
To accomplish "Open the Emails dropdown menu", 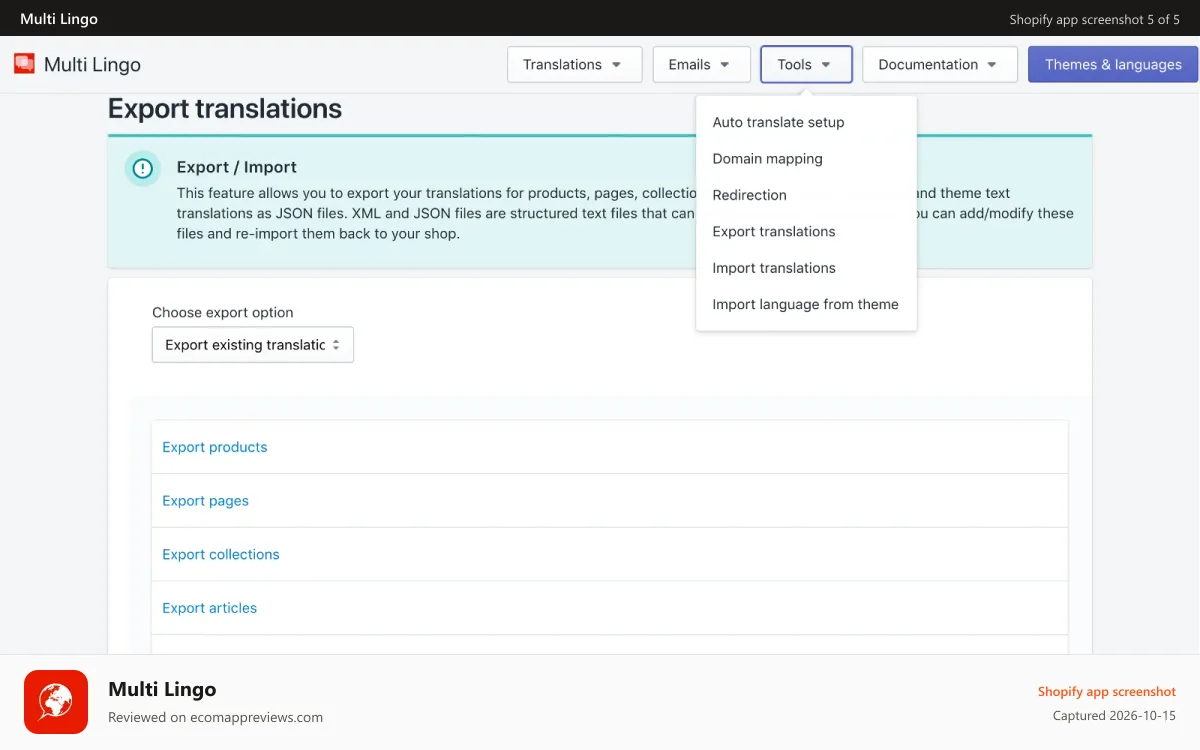I will (x=702, y=64).
